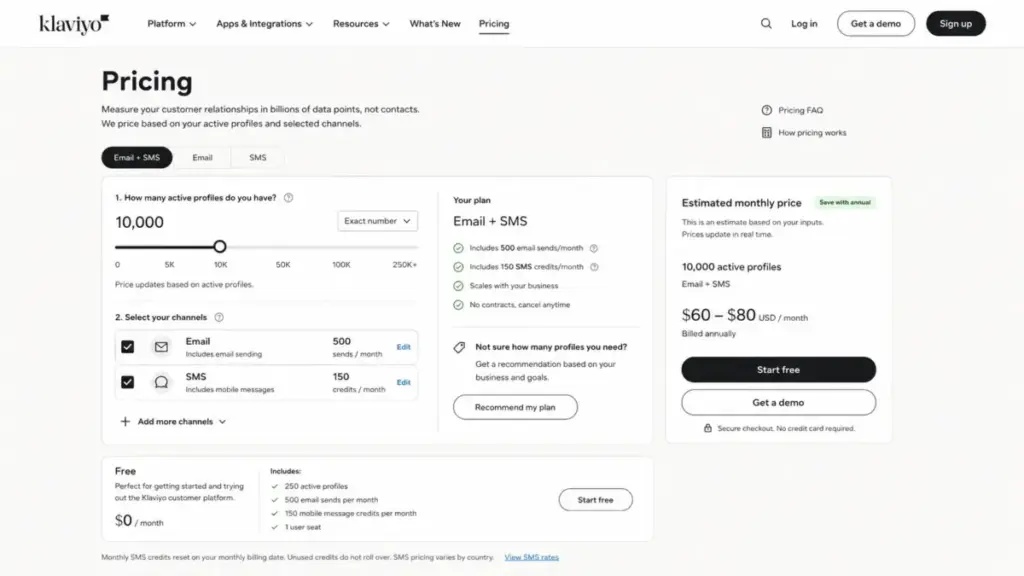This screenshot has width=1024, height=576.
Task: Click the 10,000 profiles number field
Action: pos(140,222)
